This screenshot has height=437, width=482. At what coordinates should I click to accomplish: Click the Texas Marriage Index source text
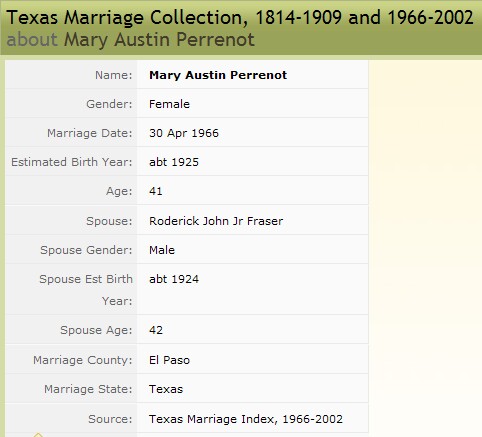(x=246, y=419)
